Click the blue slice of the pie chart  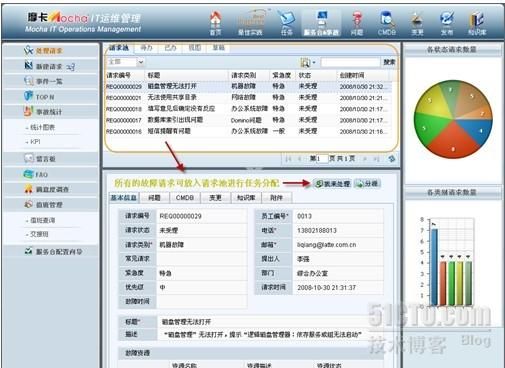[x=477, y=131]
